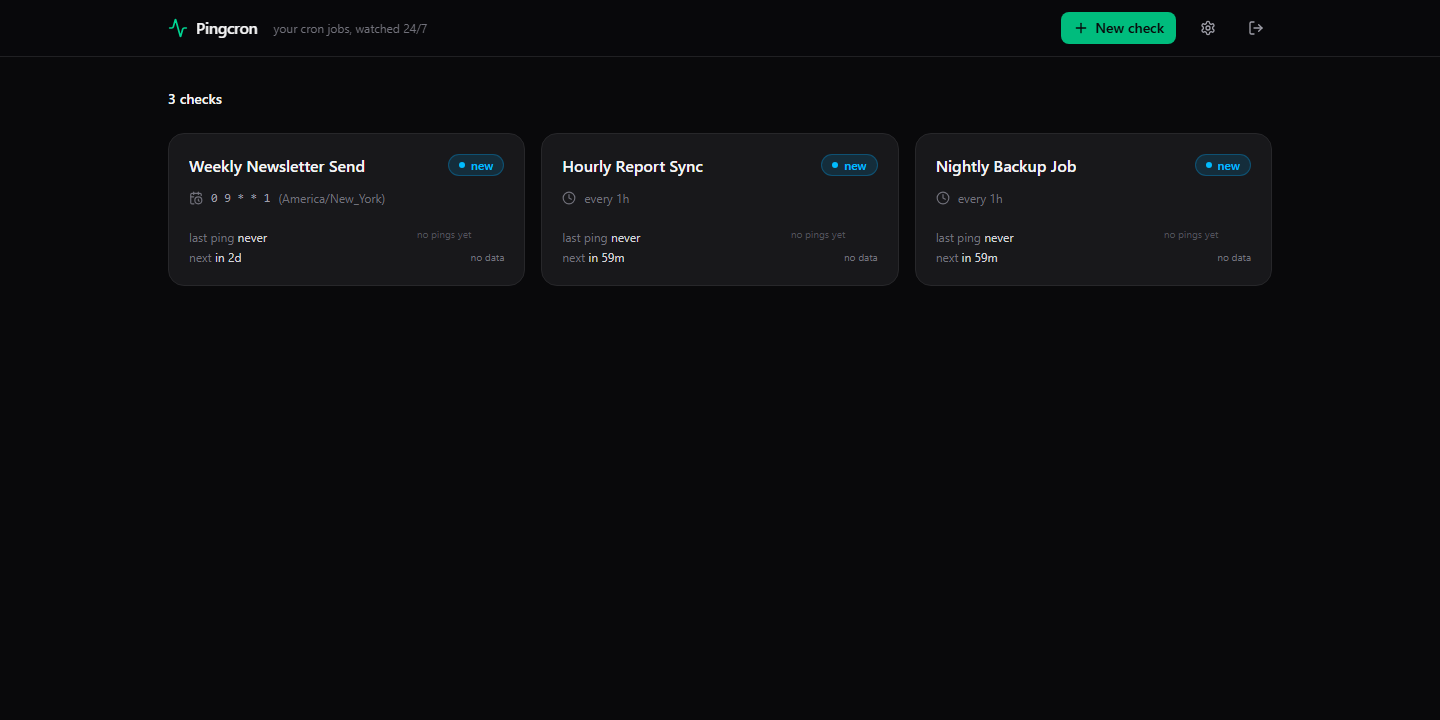This screenshot has height=720, width=1440.
Task: Open settings via the gear icon
Action: (1208, 28)
